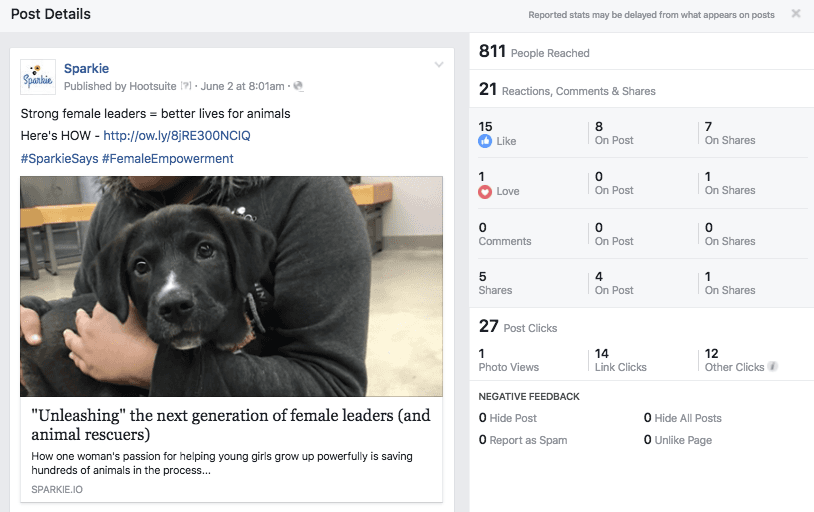Click the #SparkieSays hashtag
Viewport: 814px width, 512px height.
coord(58,158)
